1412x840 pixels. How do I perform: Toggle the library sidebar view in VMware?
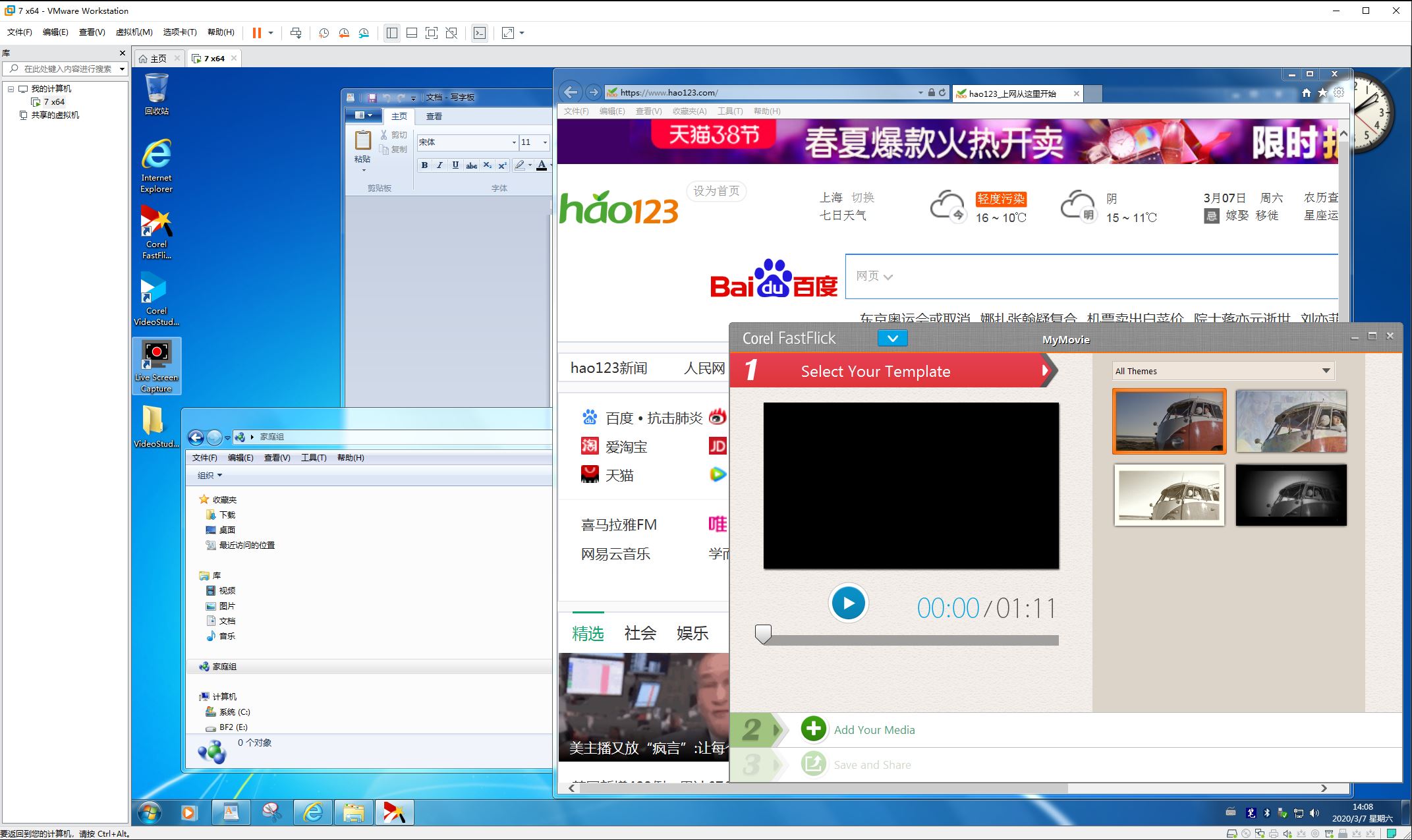click(392, 33)
